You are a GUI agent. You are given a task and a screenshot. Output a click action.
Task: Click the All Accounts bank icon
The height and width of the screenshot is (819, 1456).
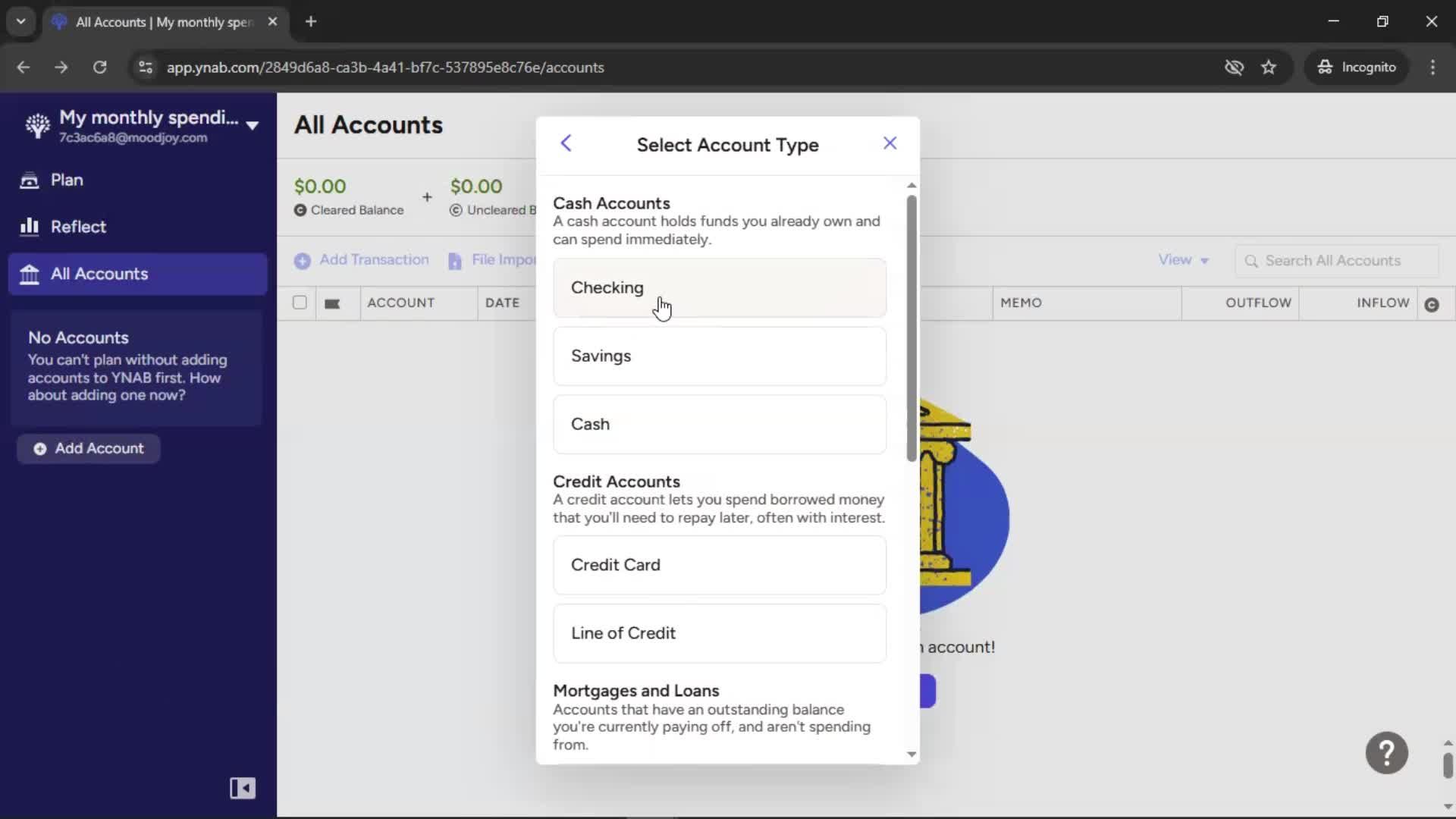coord(30,275)
